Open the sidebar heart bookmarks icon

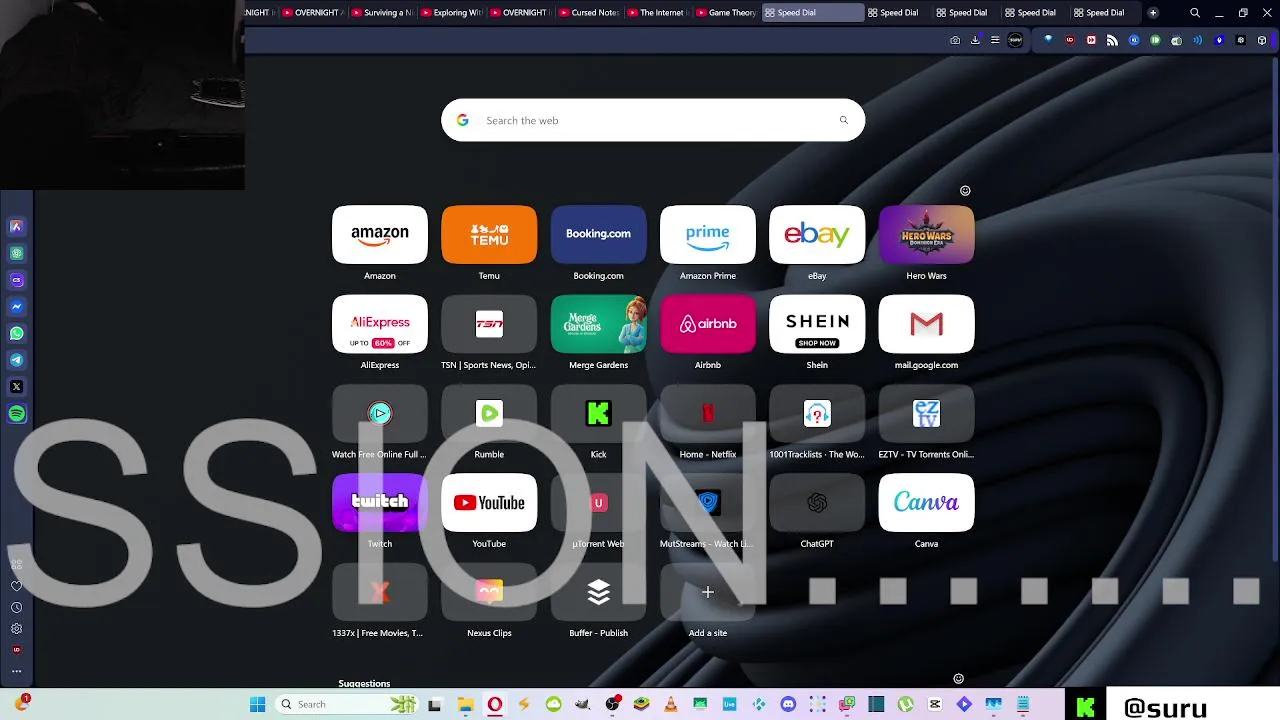(16, 586)
